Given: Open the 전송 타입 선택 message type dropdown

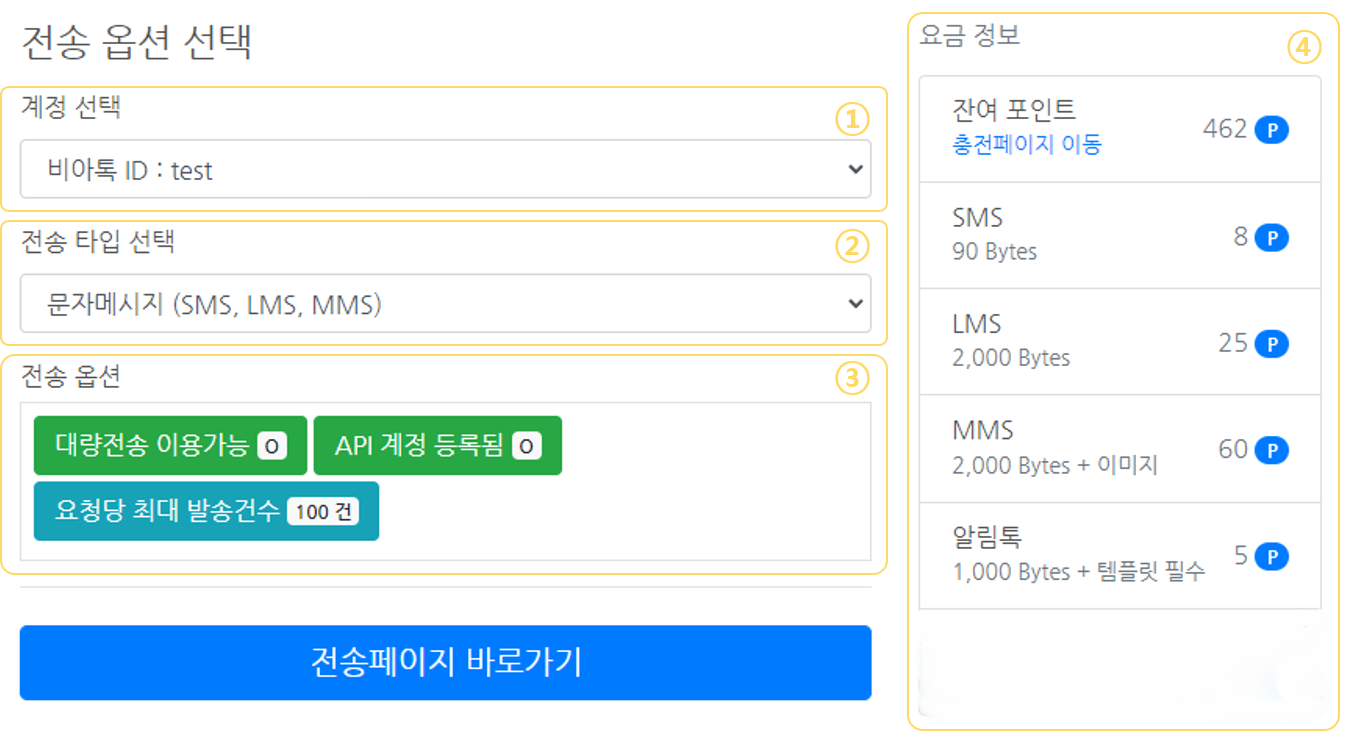Looking at the screenshot, I should tap(446, 303).
